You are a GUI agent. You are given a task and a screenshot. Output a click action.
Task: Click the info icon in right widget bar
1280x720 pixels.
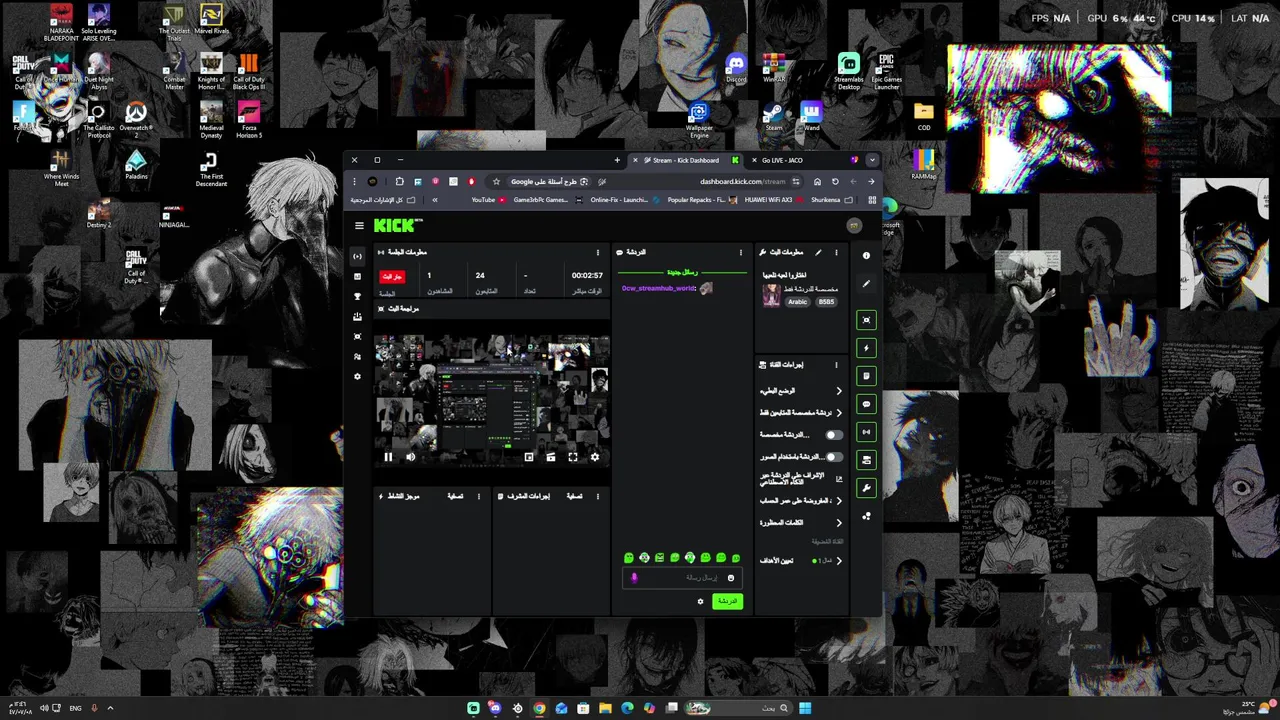point(866,256)
